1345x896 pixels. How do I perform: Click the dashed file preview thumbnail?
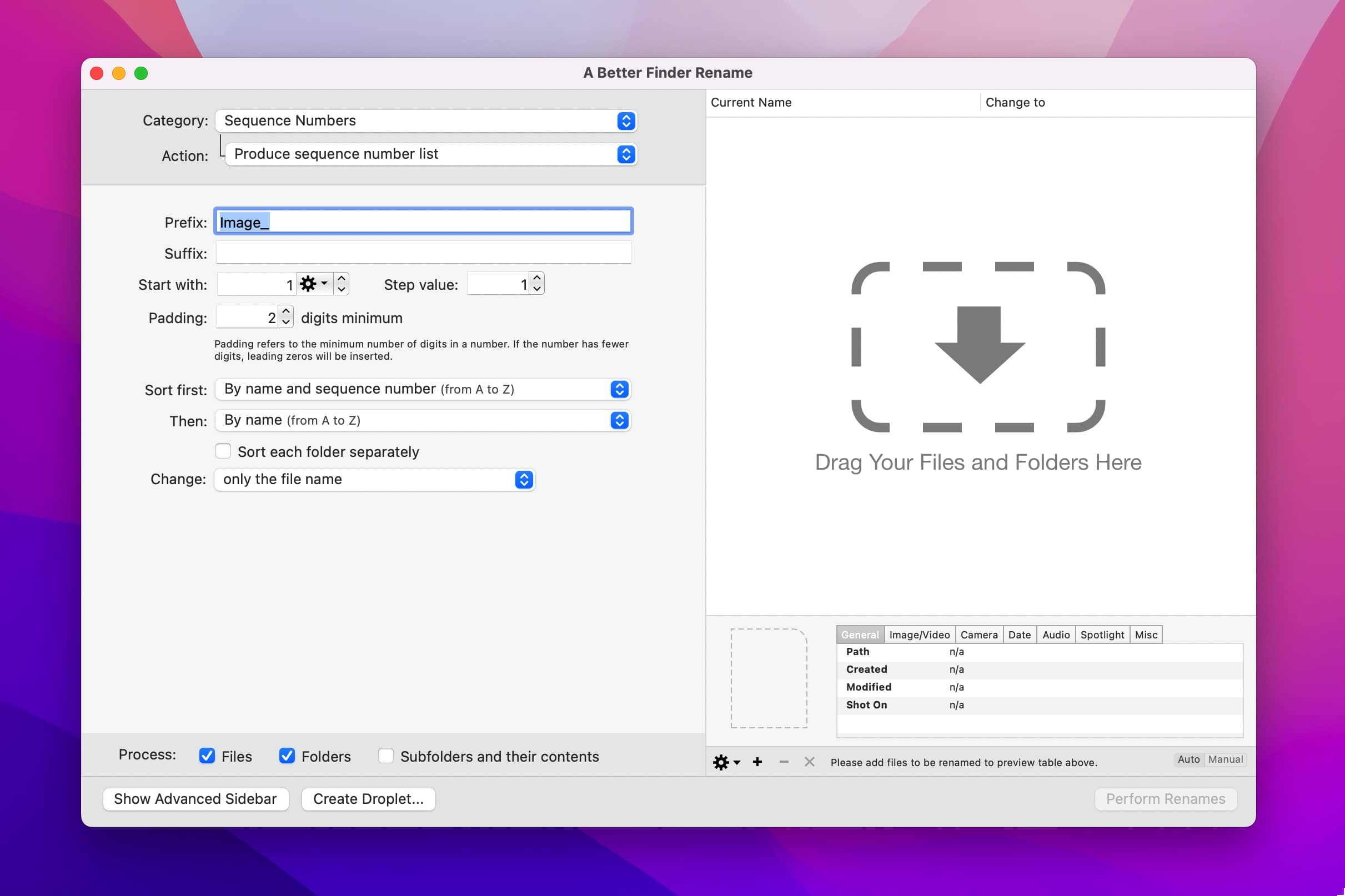coord(769,678)
